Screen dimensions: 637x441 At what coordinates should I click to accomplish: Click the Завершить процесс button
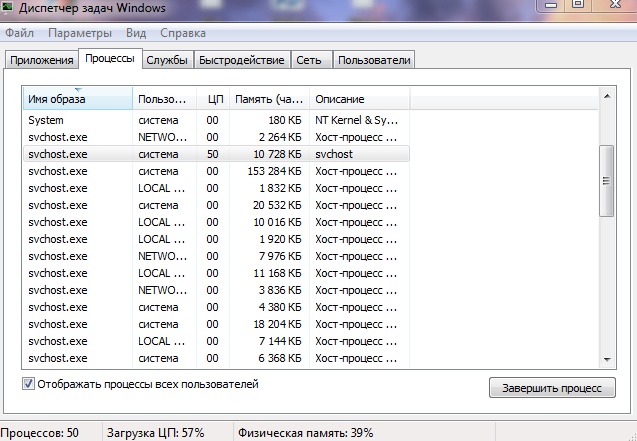[x=552, y=388]
